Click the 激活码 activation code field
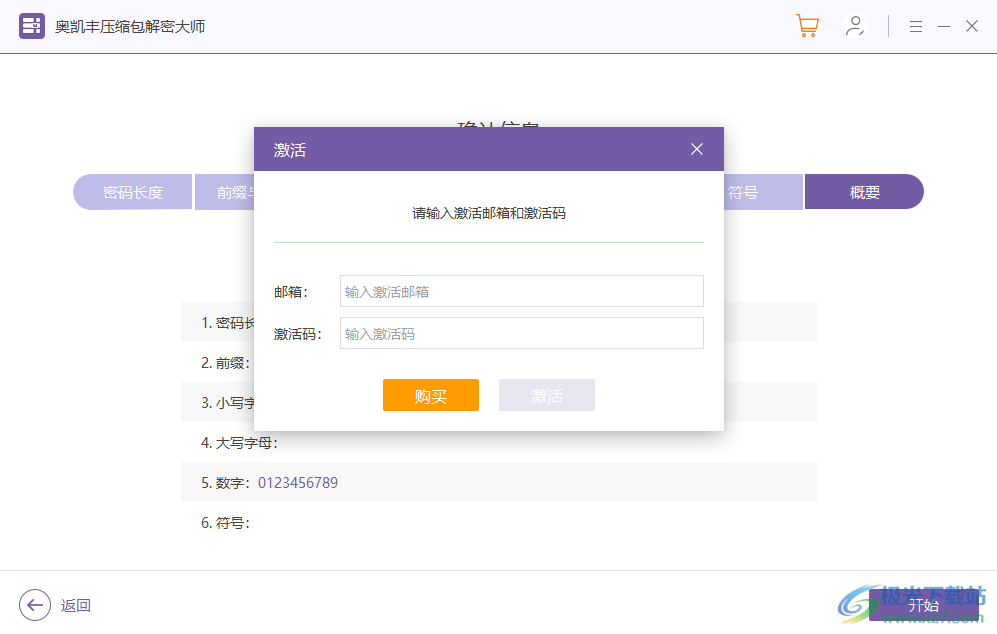The width and height of the screenshot is (997, 634). point(521,333)
